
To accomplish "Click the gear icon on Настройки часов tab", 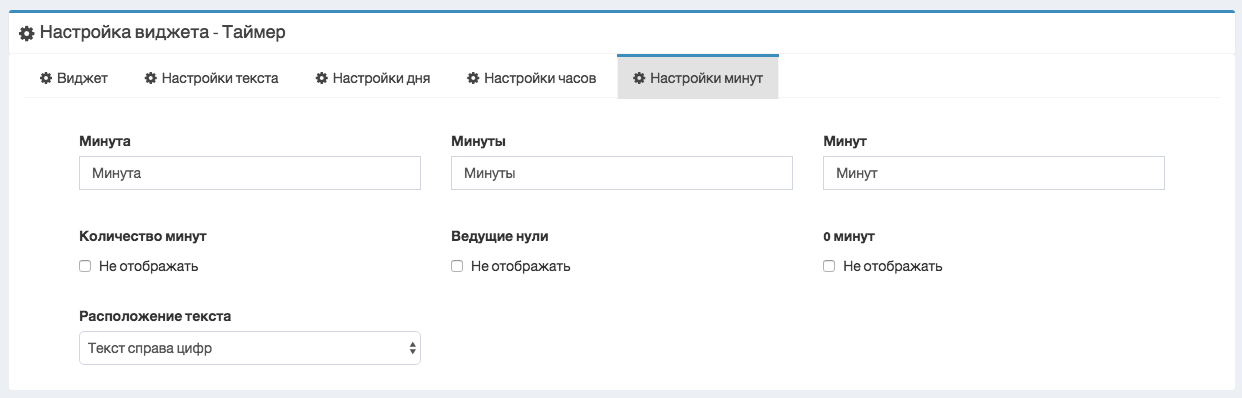I will tap(473, 78).
